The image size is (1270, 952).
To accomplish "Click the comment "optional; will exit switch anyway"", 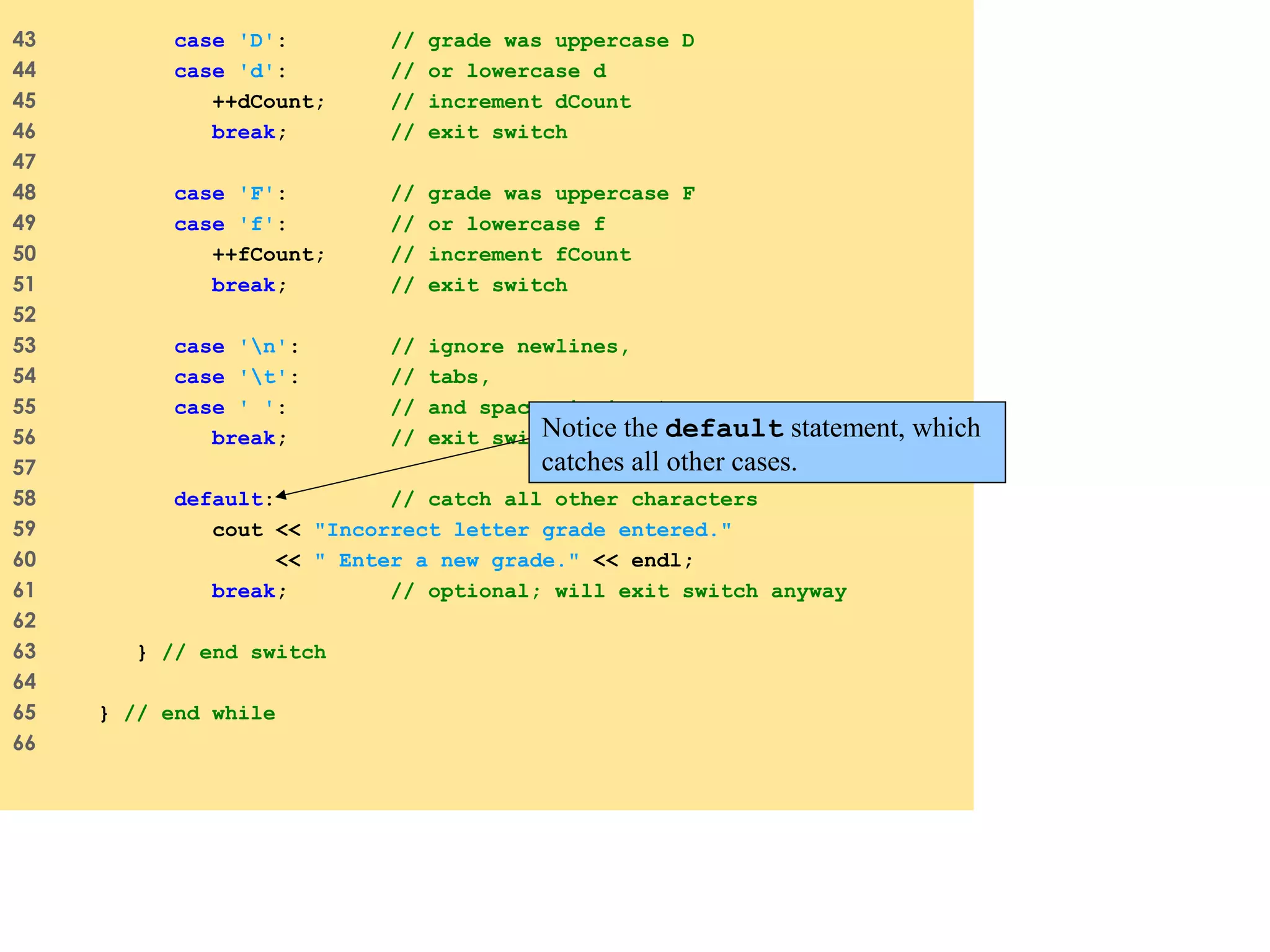I will 619,591.
